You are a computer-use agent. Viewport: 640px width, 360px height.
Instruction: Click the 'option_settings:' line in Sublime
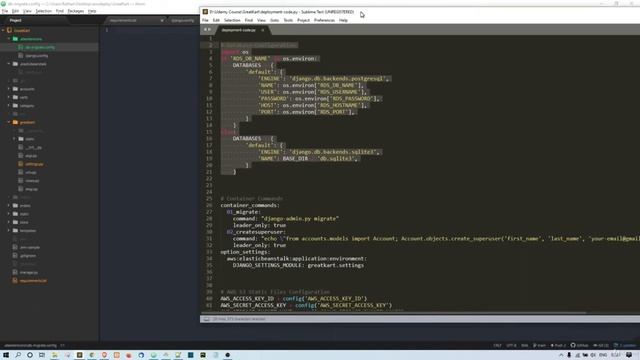point(245,252)
